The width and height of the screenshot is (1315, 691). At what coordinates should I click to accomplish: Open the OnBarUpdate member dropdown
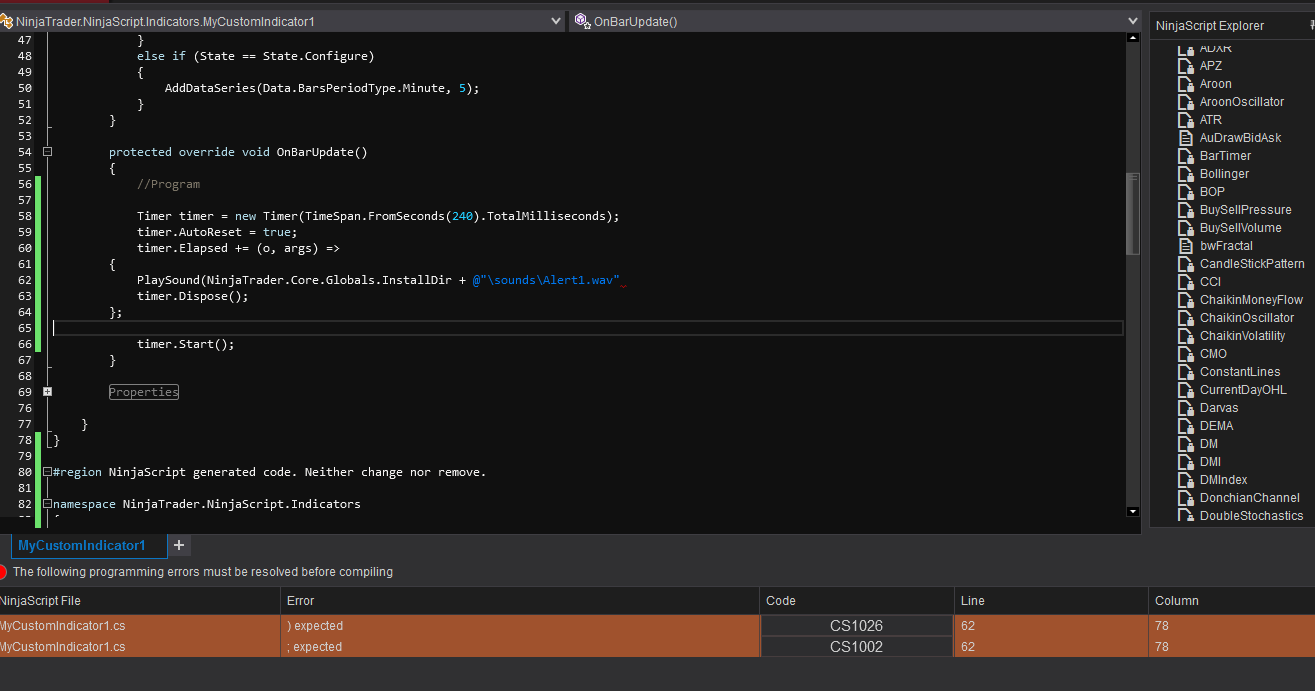1132,20
